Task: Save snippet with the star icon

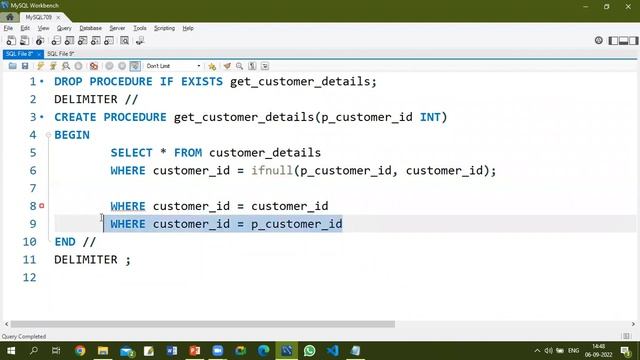Action: point(212,66)
